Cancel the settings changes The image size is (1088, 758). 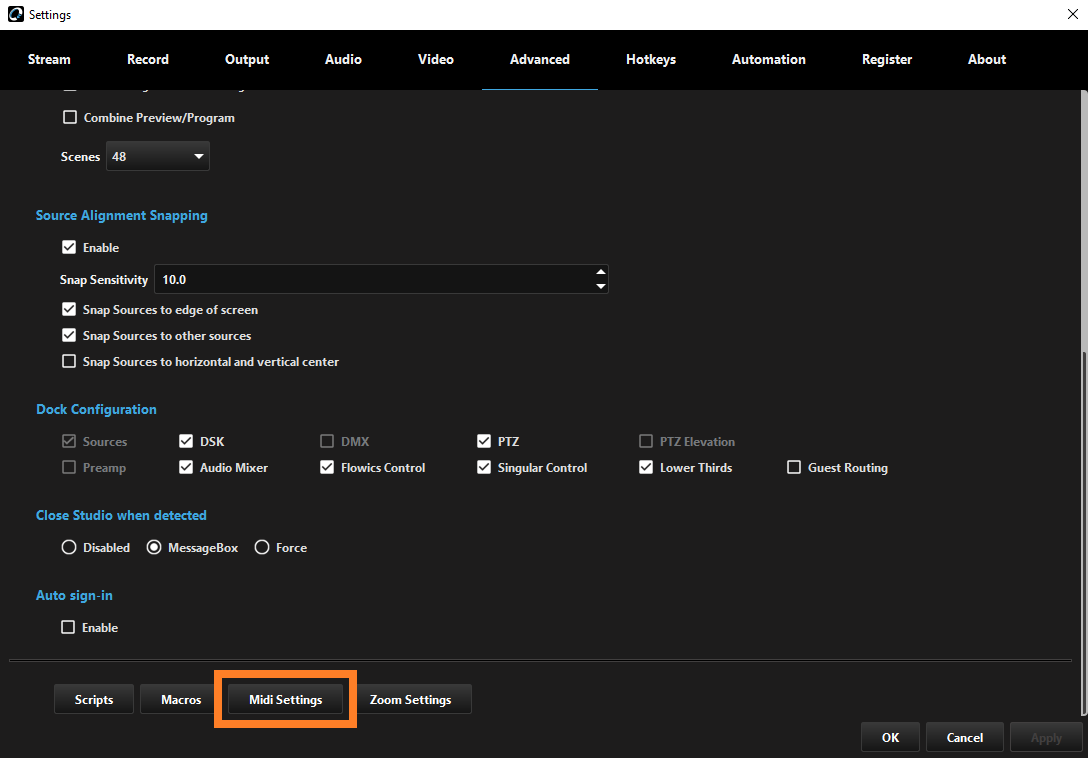964,737
